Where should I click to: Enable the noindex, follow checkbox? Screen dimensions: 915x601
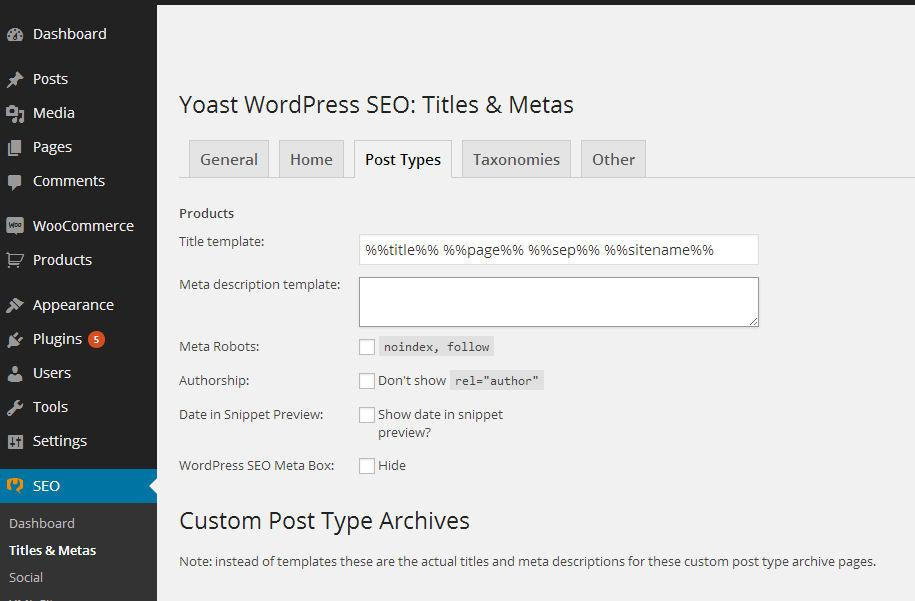367,347
